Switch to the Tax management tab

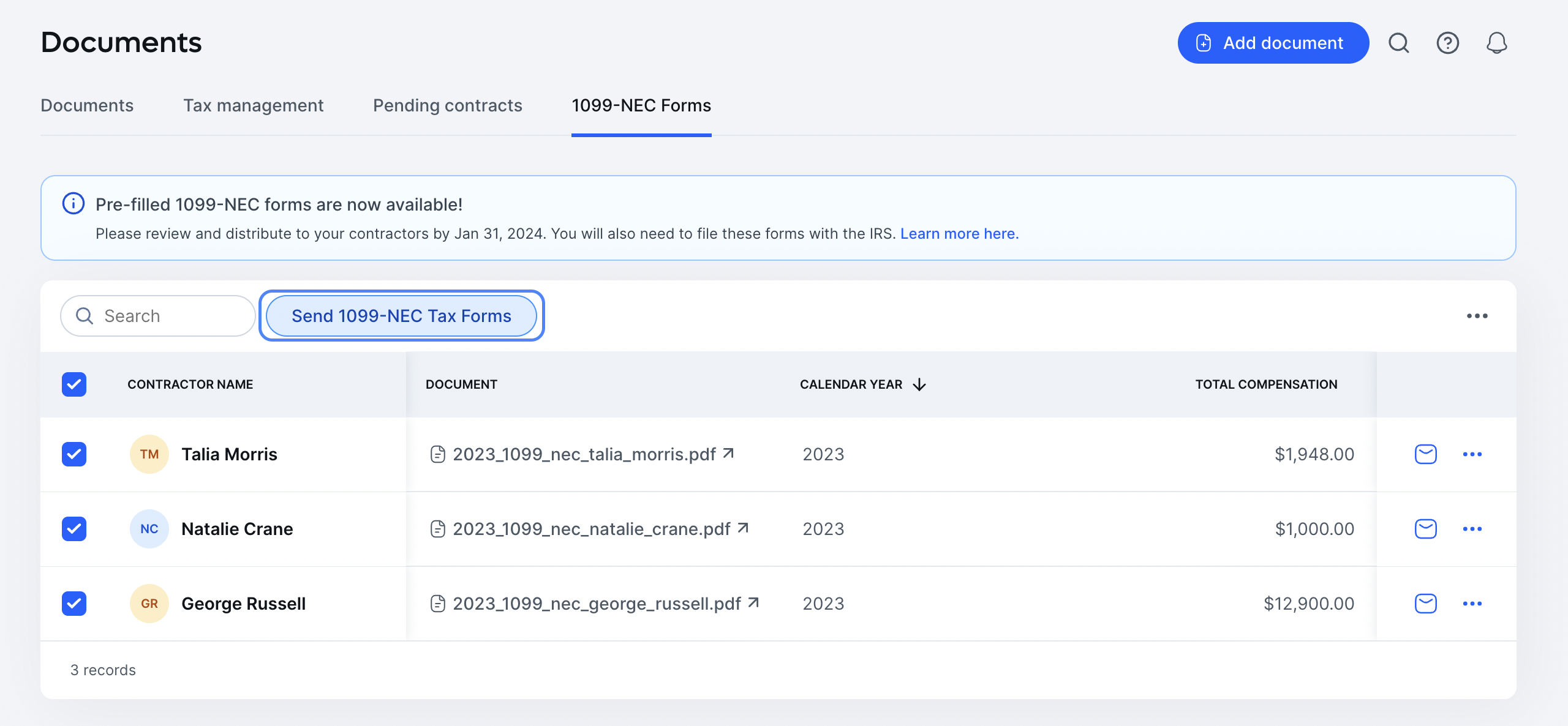254,105
